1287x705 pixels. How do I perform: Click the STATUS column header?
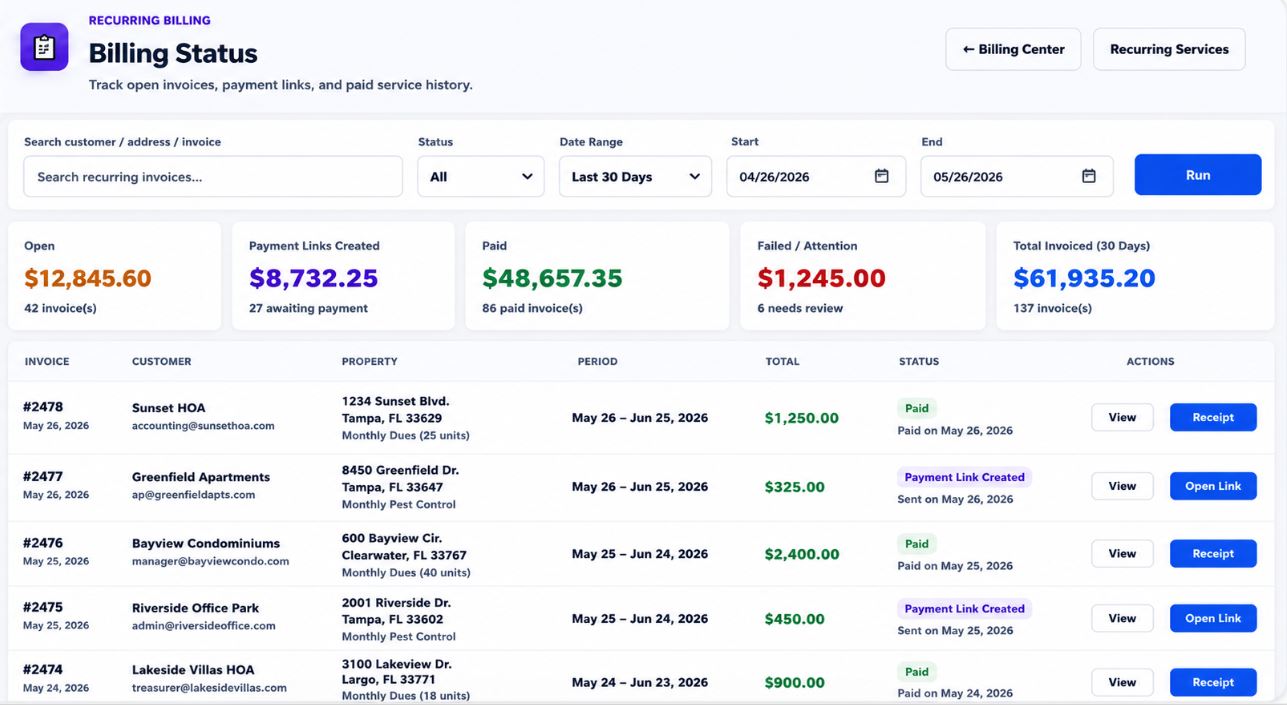919,362
